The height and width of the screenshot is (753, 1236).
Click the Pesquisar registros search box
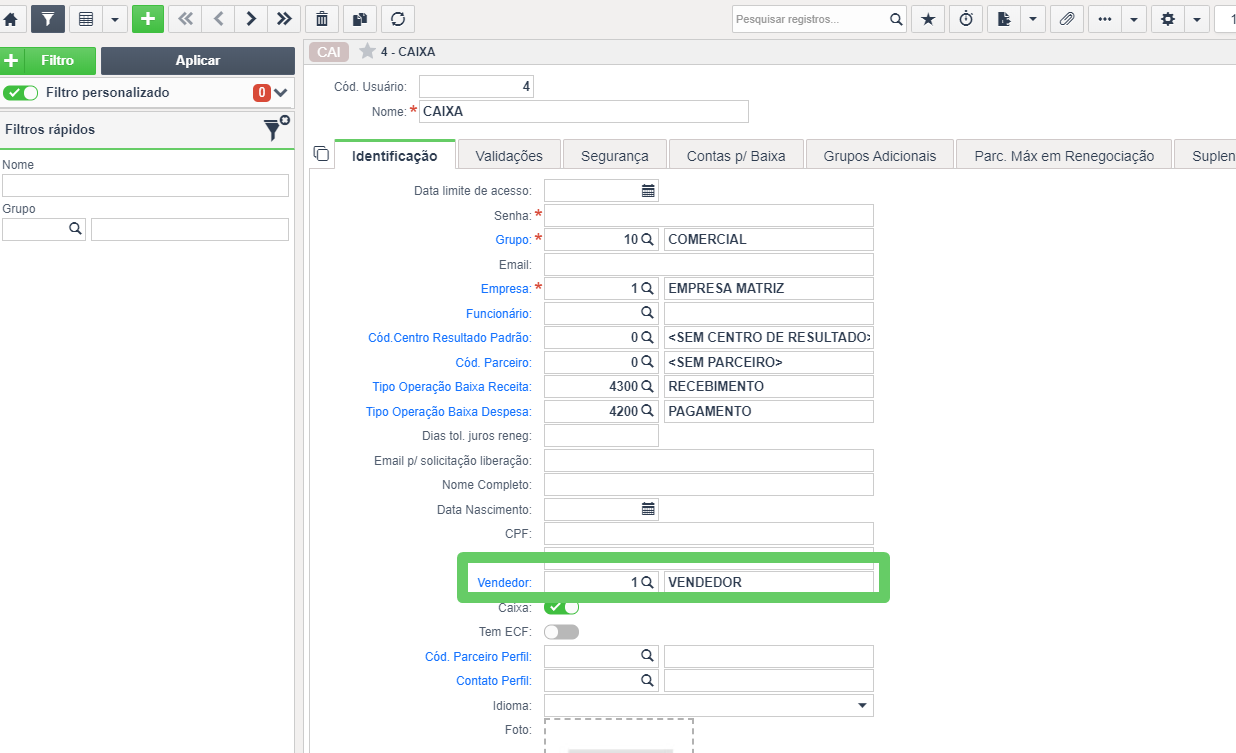click(809, 19)
